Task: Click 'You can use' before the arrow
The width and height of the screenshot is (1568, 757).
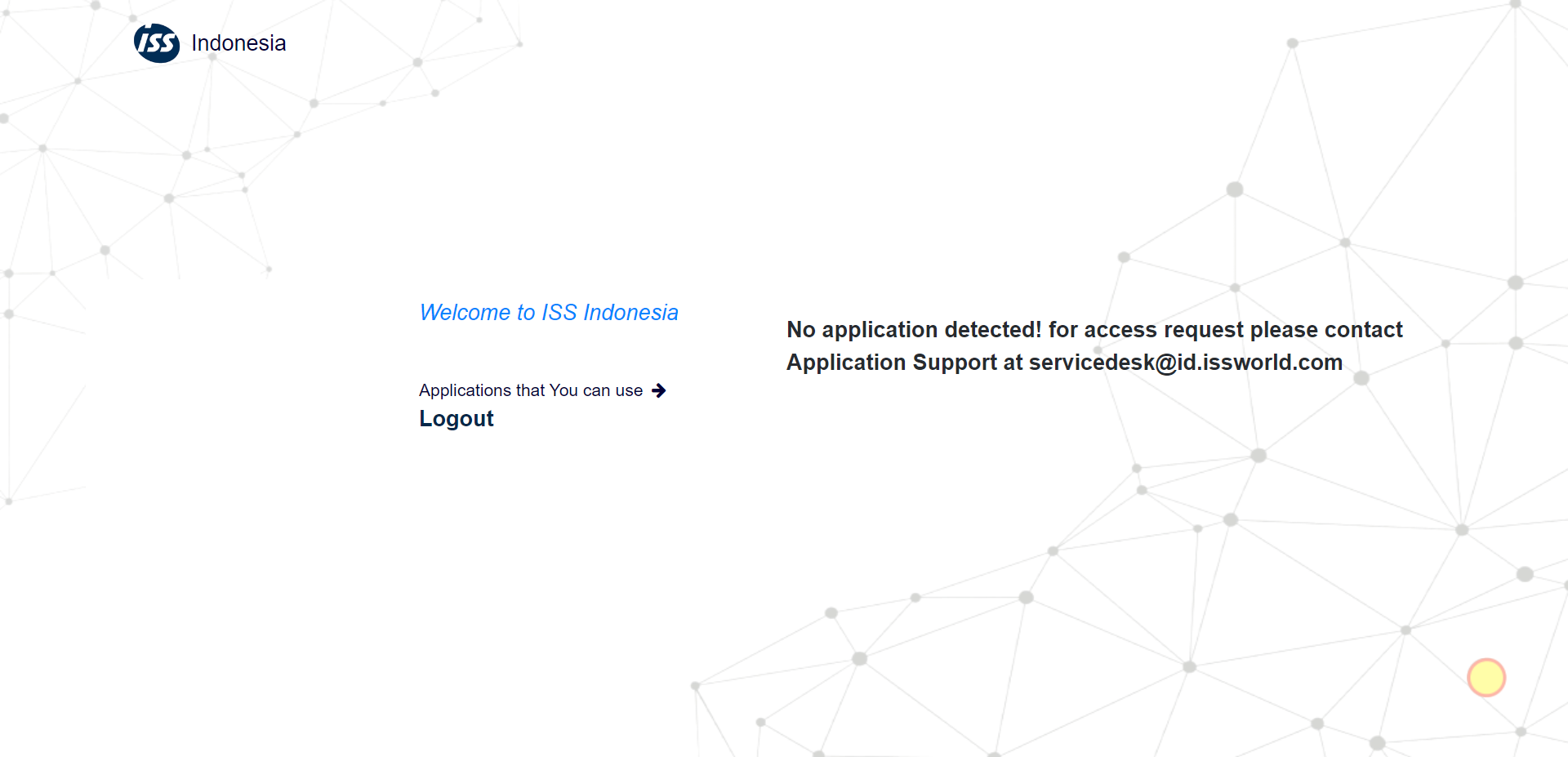Action: 596,391
